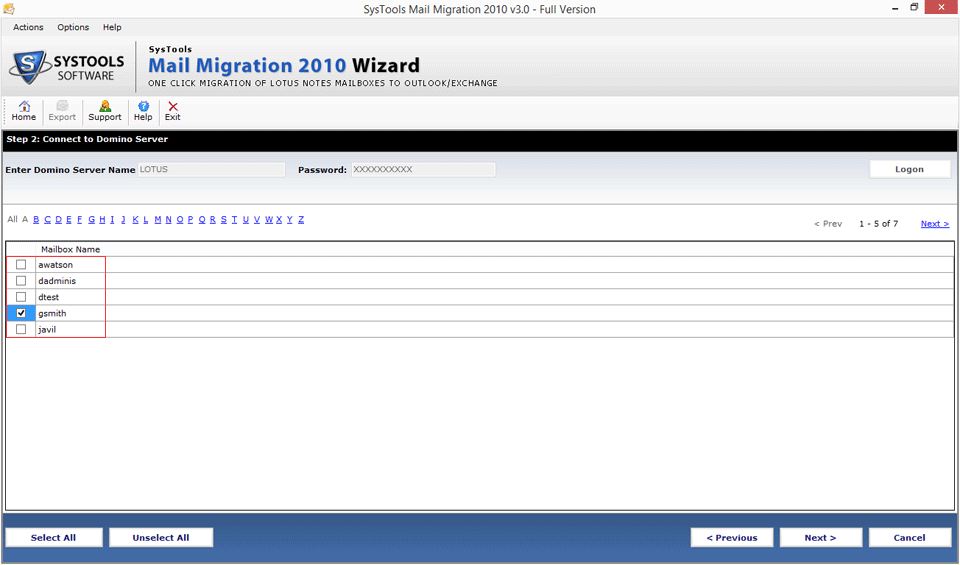
Task: Open the Help menu in menu bar
Action: pyautogui.click(x=112, y=27)
